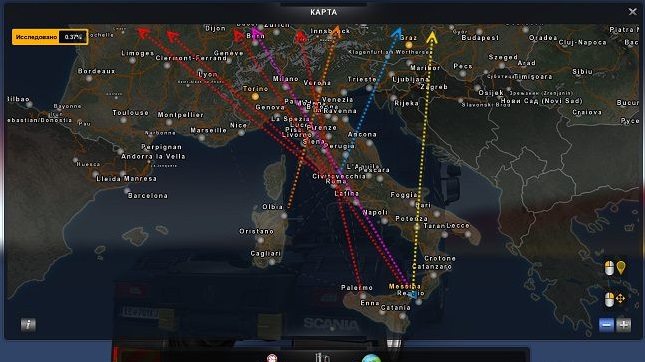Viewport: 645px width, 362px height.
Task: Click the right-click mouse icon beside the move arrows
Action: (609, 300)
